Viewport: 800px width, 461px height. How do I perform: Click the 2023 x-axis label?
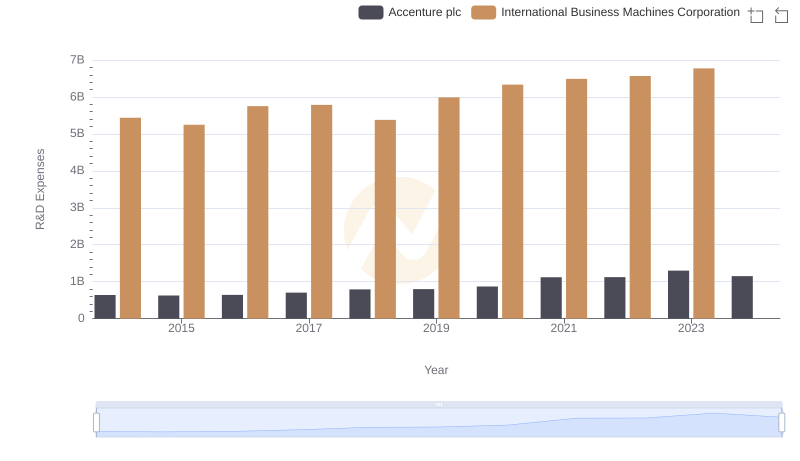coord(691,328)
